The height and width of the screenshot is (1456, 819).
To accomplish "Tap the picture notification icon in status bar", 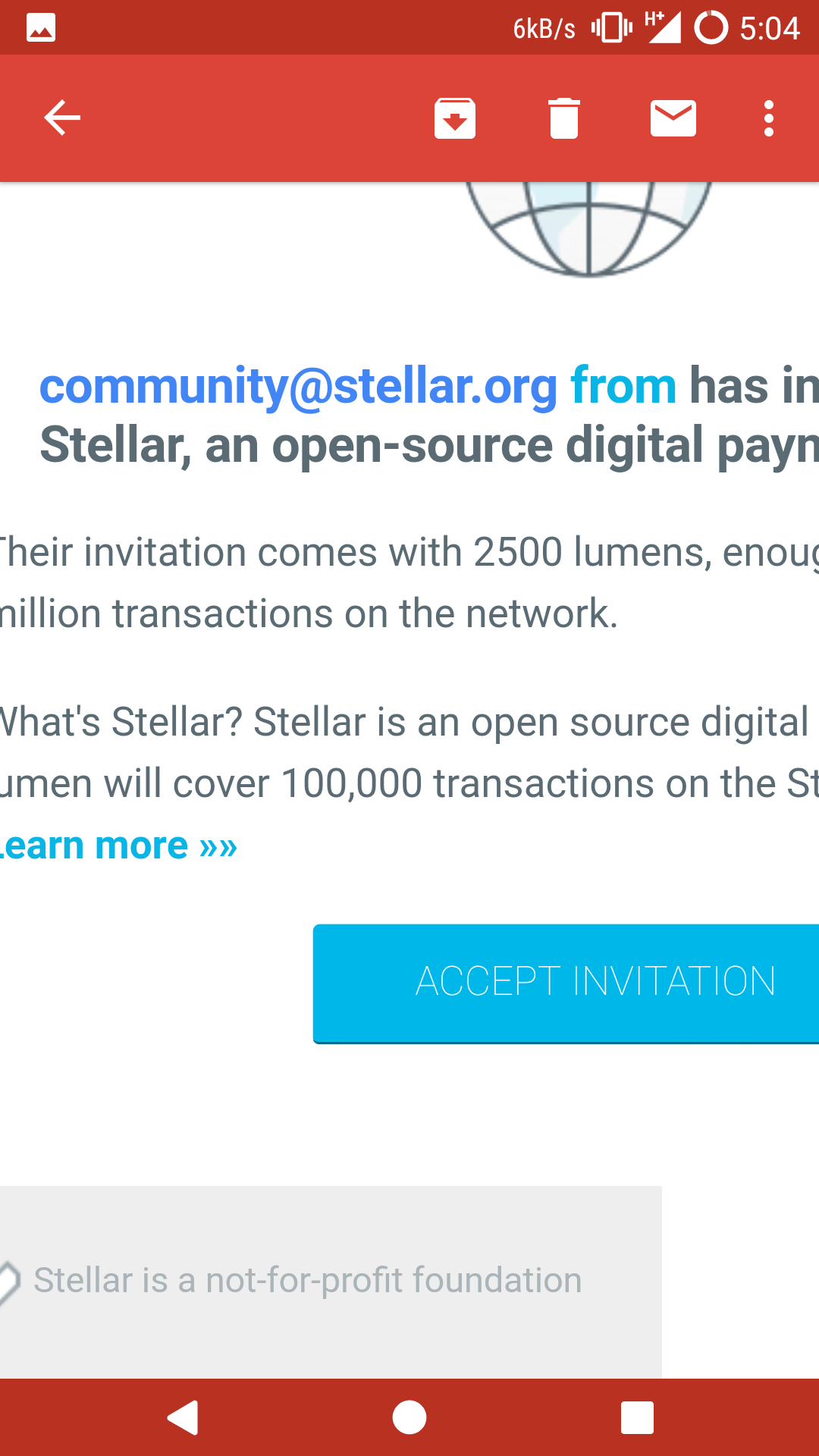I will click(x=41, y=28).
